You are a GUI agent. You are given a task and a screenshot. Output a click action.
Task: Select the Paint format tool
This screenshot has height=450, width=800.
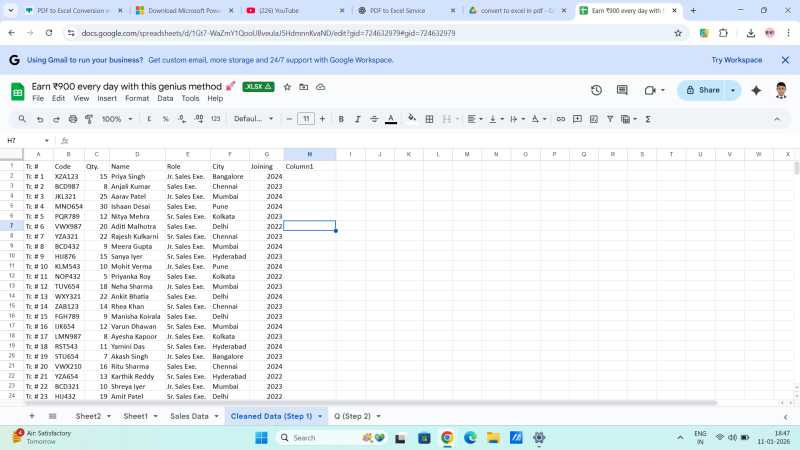tap(88, 119)
